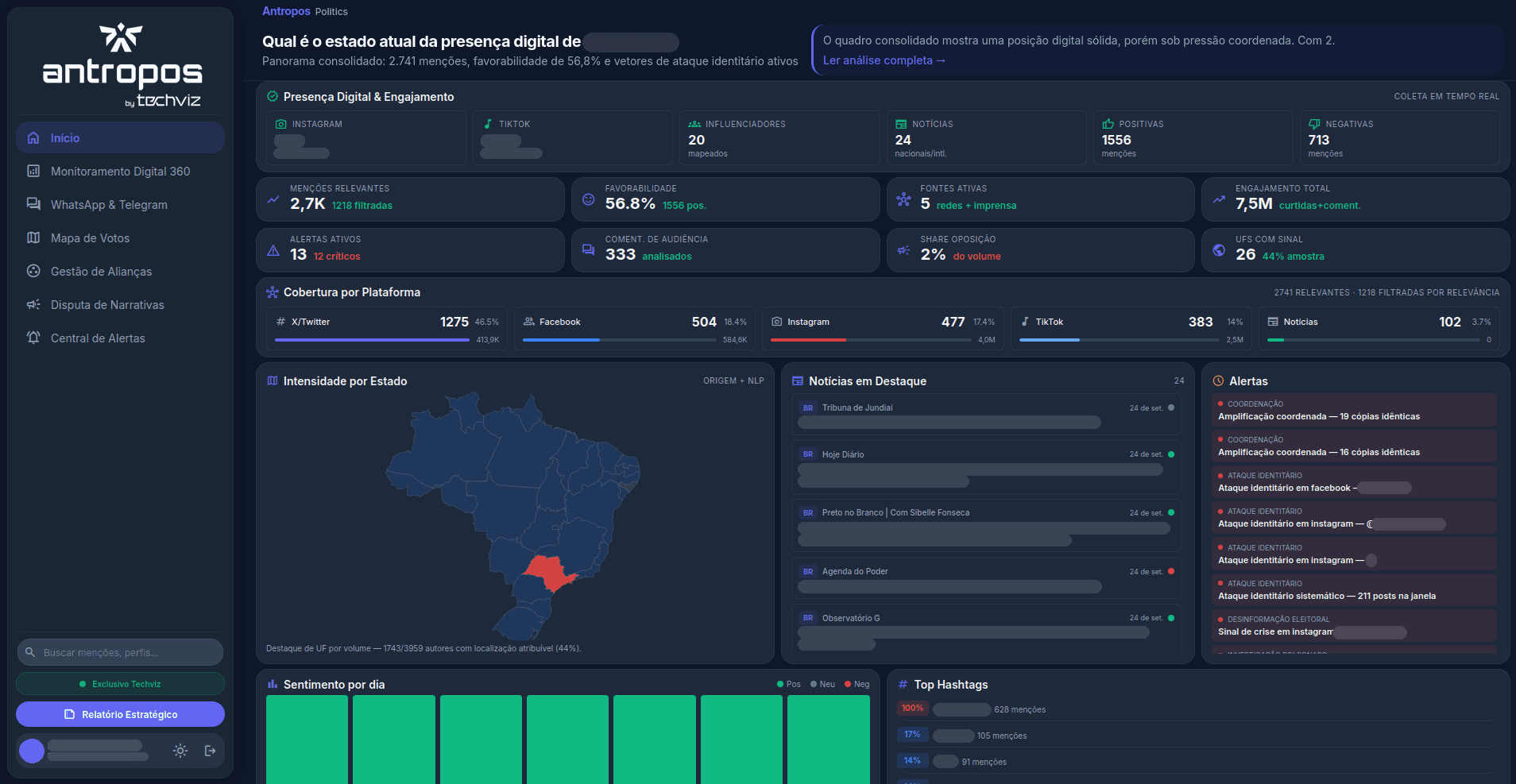Viewport: 1516px width, 784px height.
Task: Open the Hoje Diário news item
Action: click(986, 467)
